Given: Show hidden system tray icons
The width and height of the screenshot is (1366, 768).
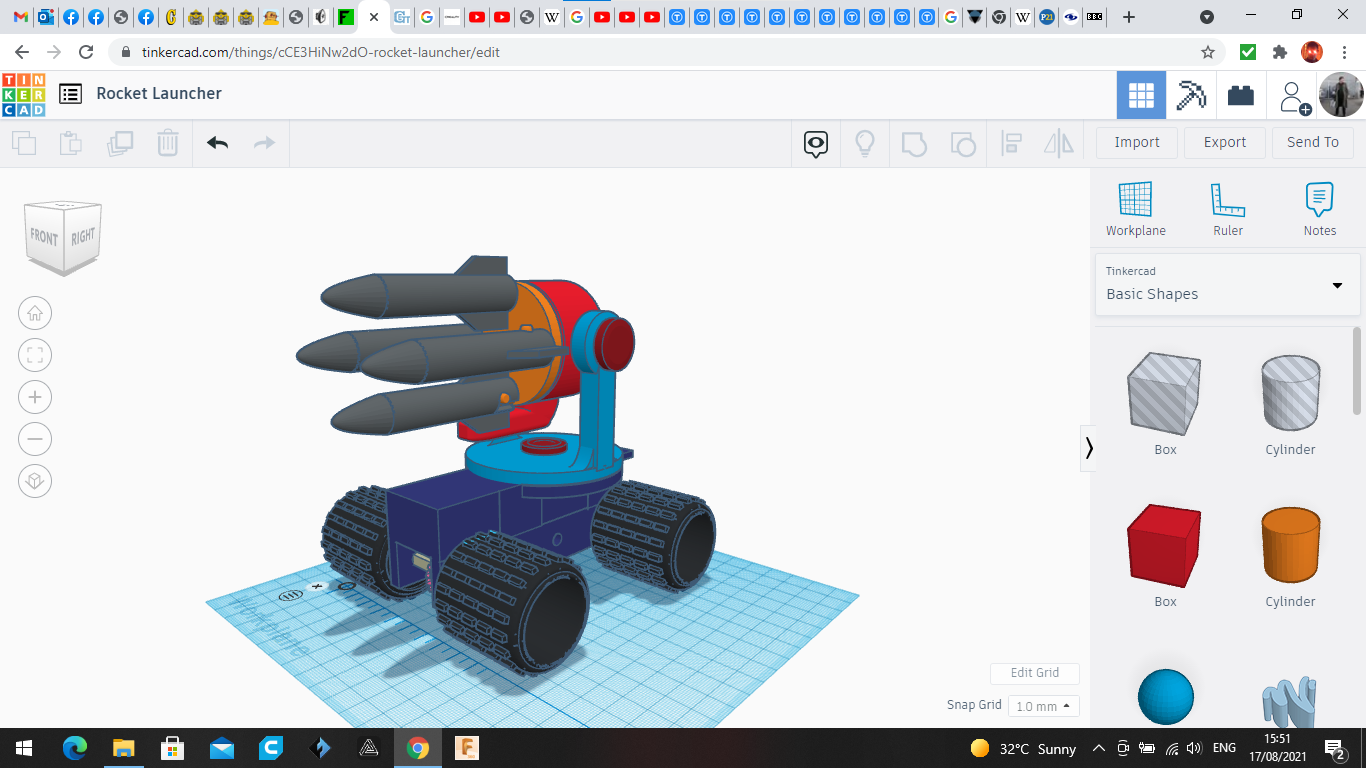Looking at the screenshot, I should click(x=1099, y=748).
